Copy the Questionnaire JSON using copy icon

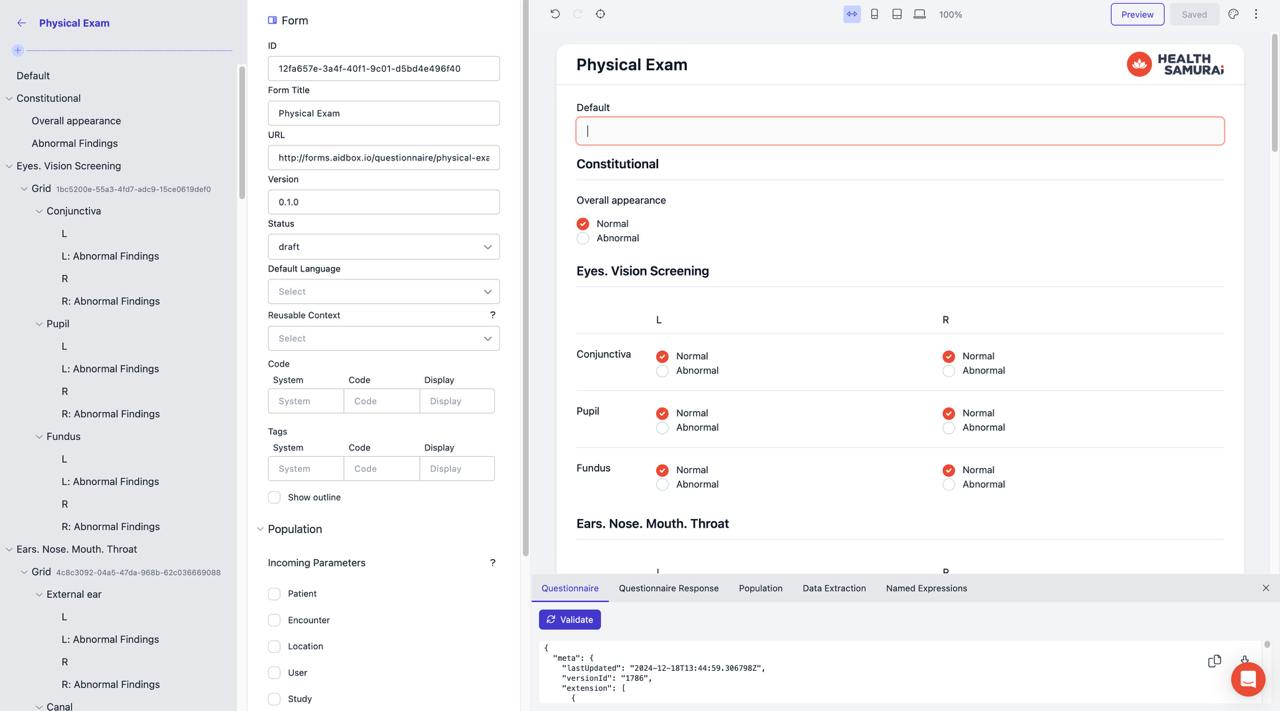[x=1214, y=661]
